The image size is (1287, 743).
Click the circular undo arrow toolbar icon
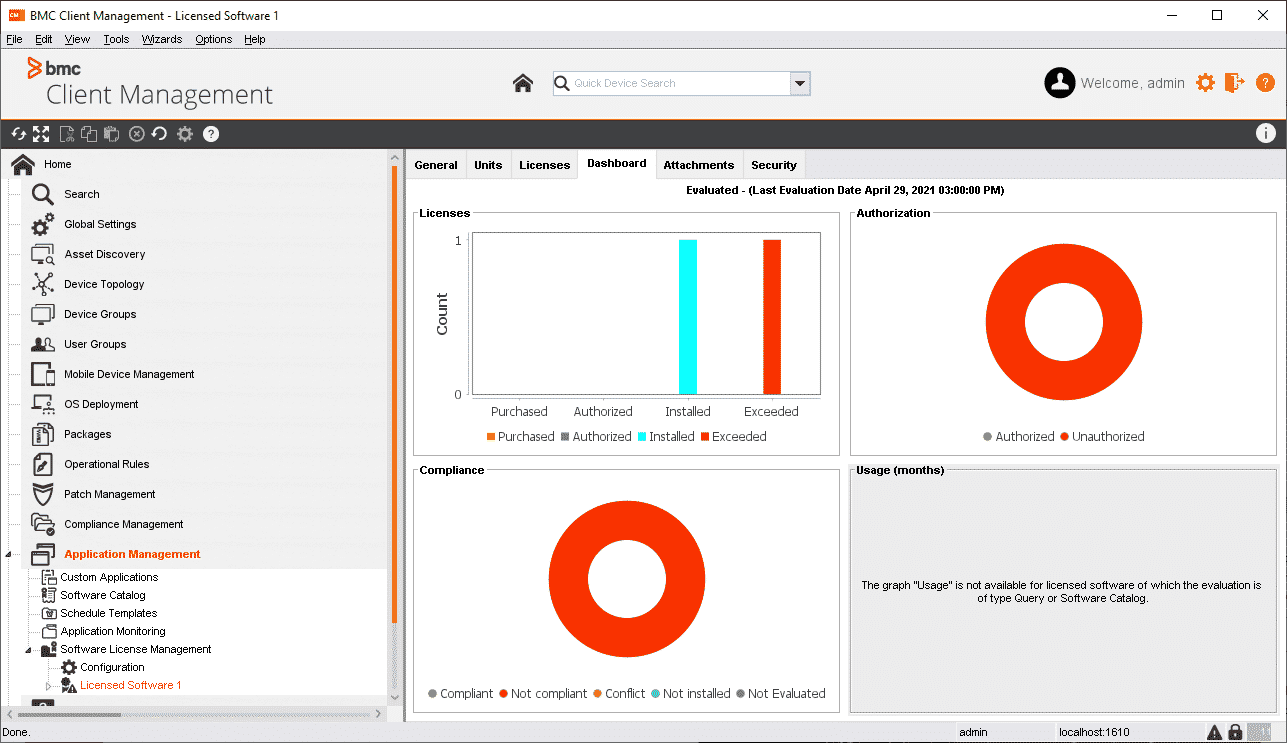click(159, 134)
